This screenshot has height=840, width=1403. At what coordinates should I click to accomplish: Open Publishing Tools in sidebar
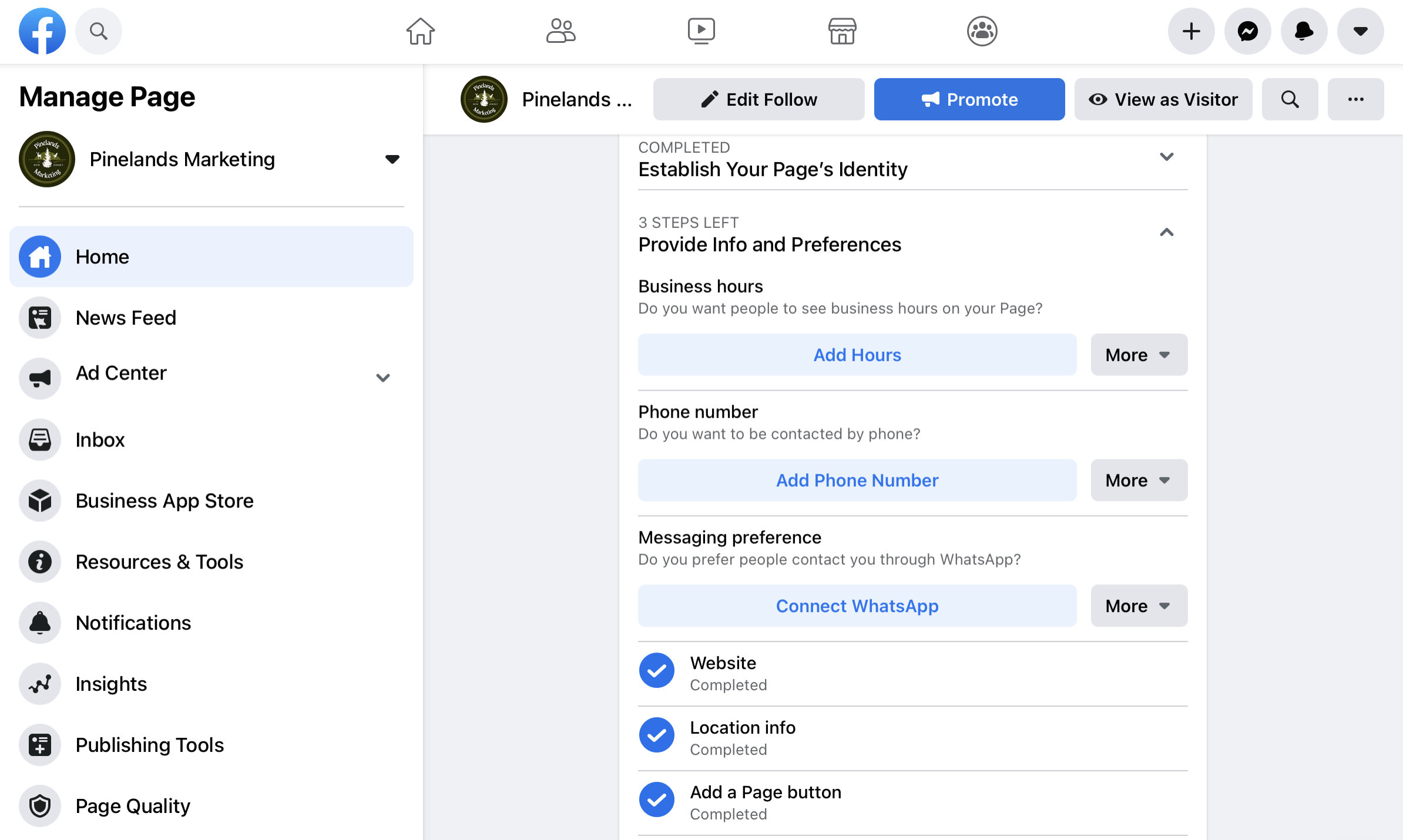[x=212, y=745]
